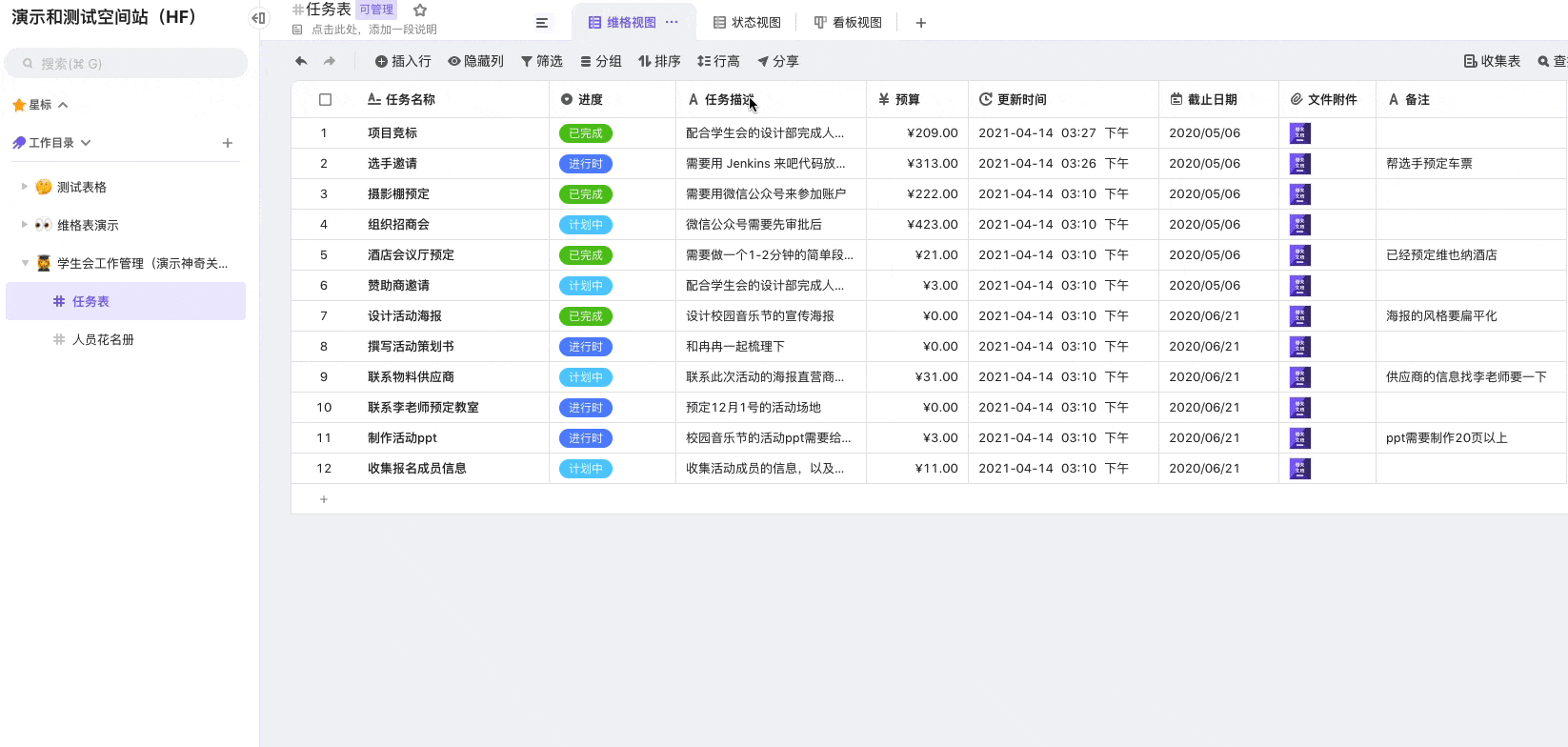Click 插入行 button

click(403, 61)
